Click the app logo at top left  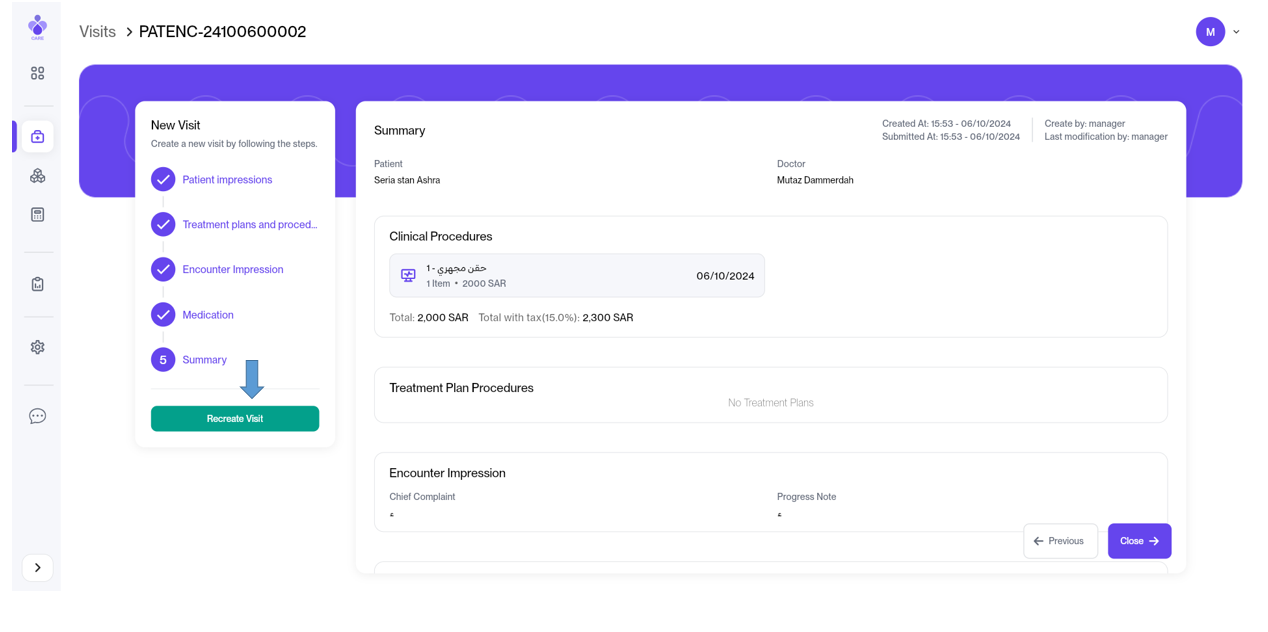(37, 26)
